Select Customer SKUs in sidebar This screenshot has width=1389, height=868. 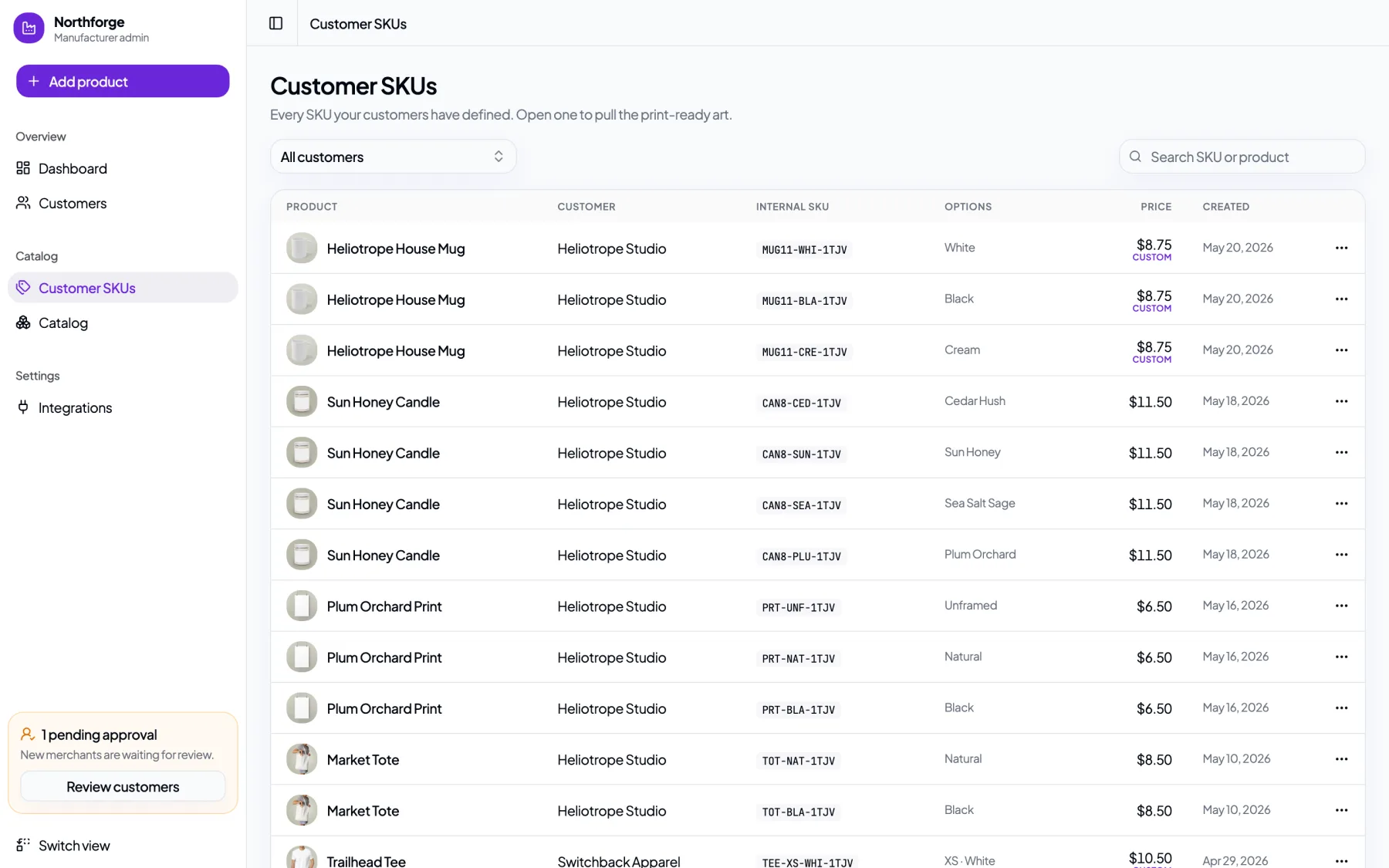[x=123, y=288]
